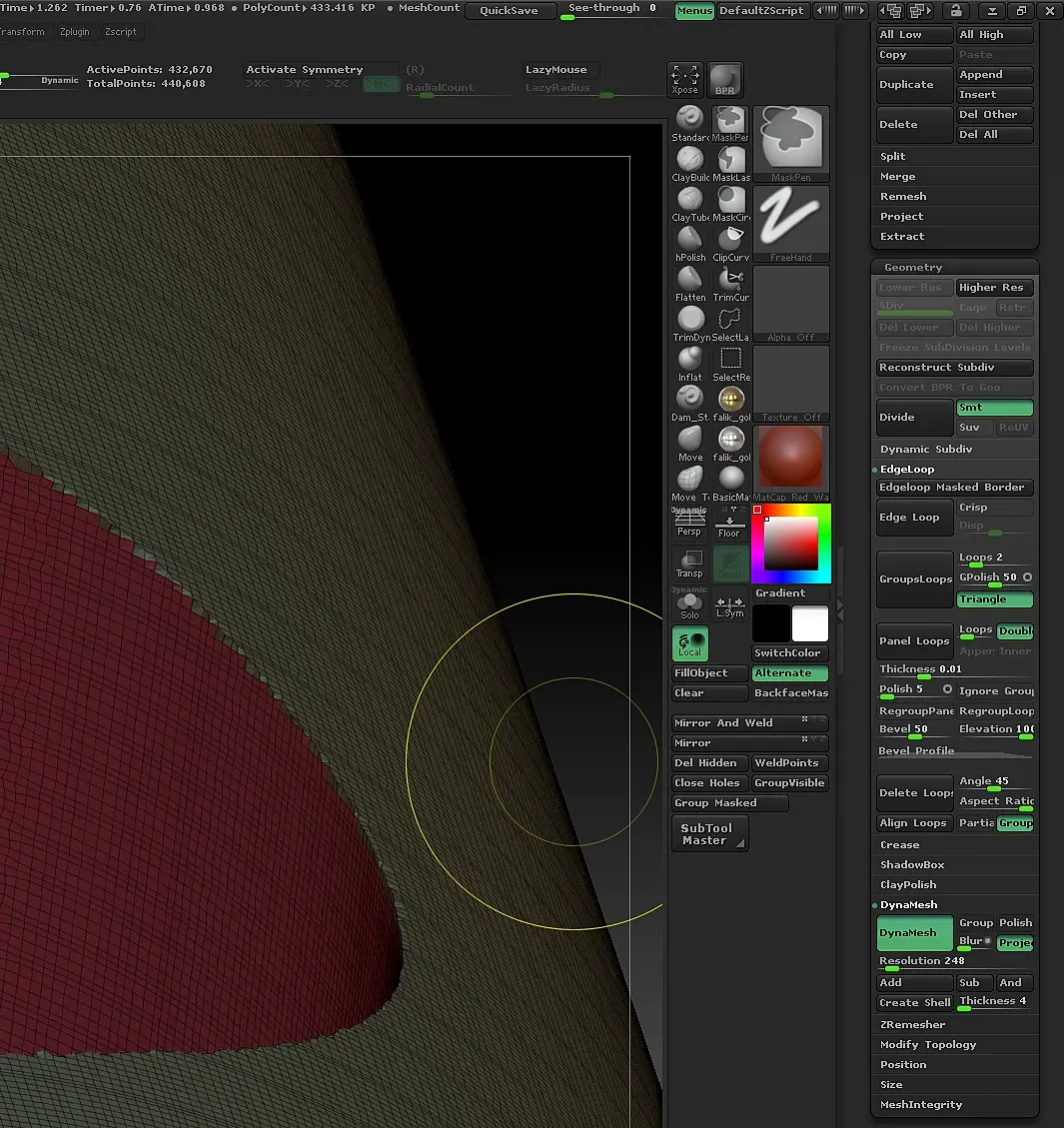Pick the Inflat brush
The width and height of the screenshot is (1064, 1128).
[689, 360]
